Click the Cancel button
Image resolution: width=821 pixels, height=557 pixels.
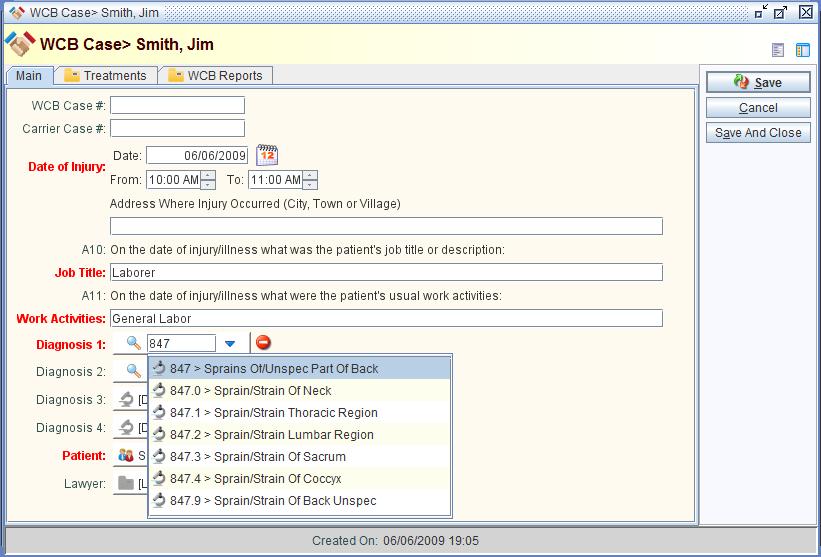tap(758, 108)
